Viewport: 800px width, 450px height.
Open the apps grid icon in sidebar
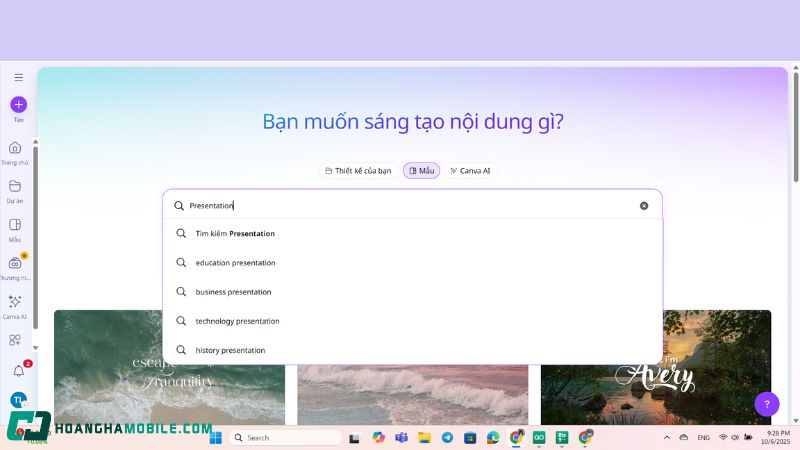coord(15,340)
